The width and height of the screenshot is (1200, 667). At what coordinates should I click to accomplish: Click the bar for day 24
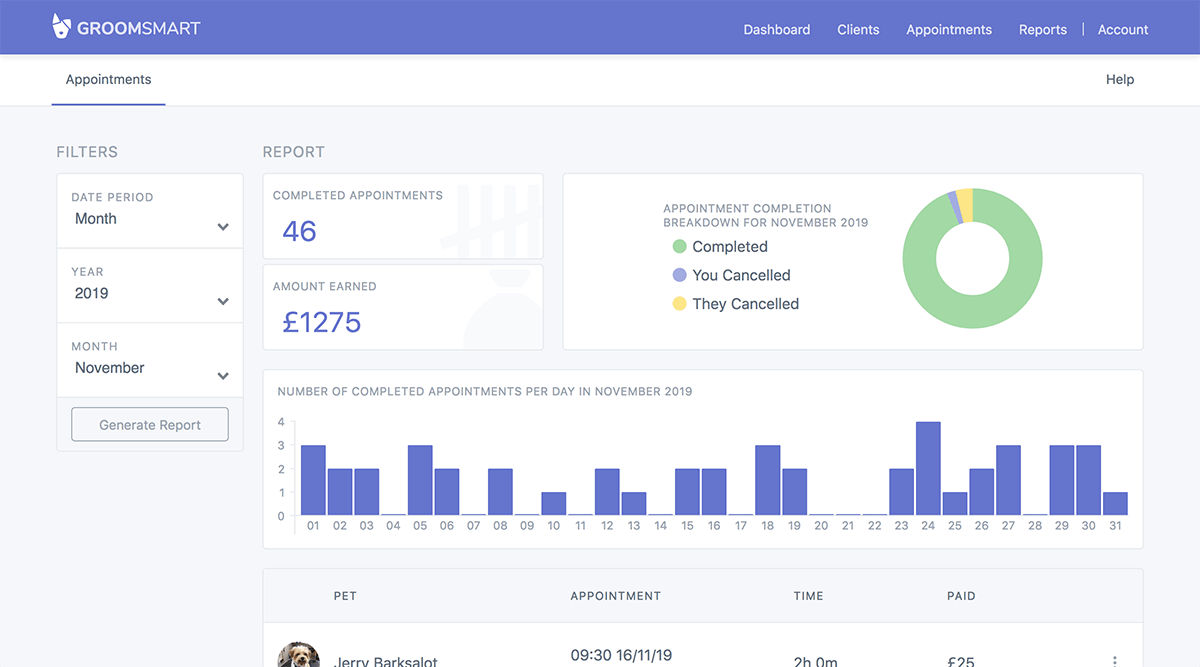[x=928, y=468]
